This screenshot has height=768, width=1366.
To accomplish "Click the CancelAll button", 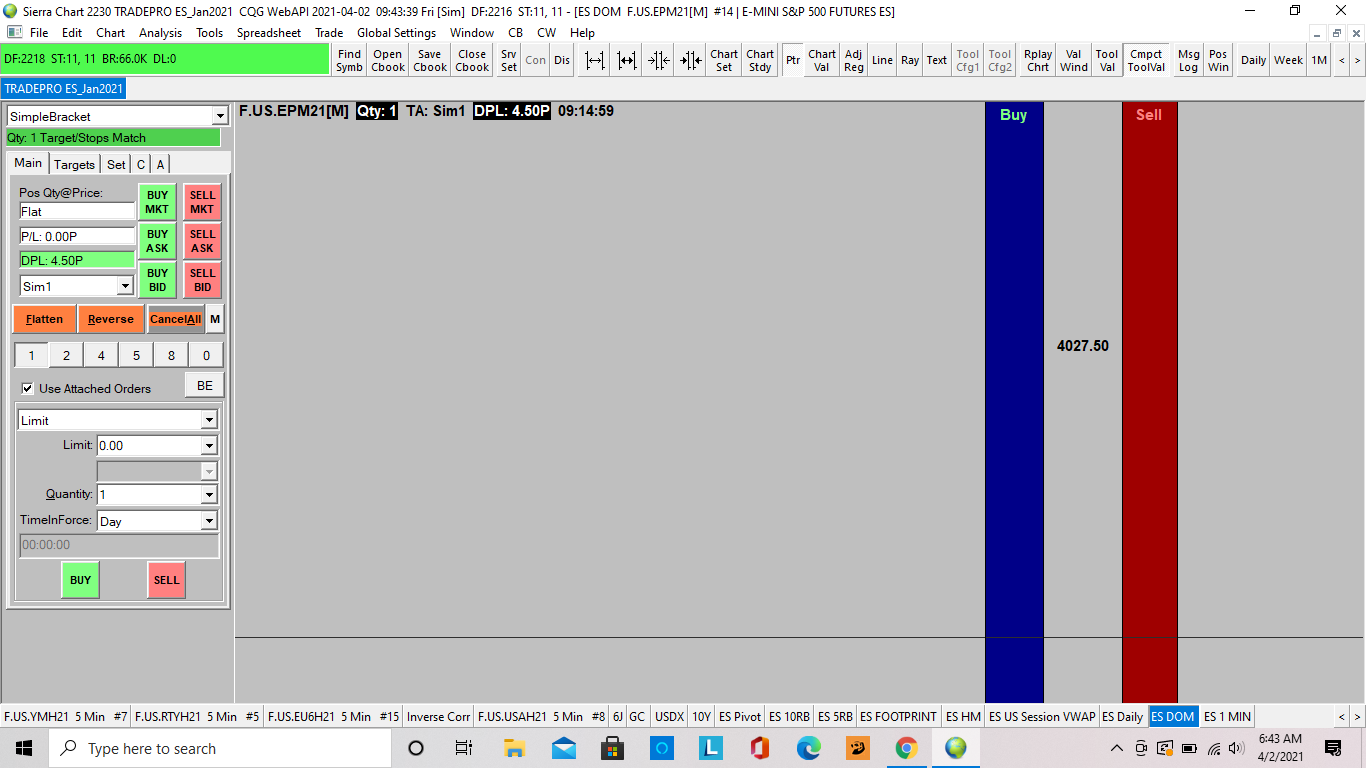I will click(x=176, y=319).
